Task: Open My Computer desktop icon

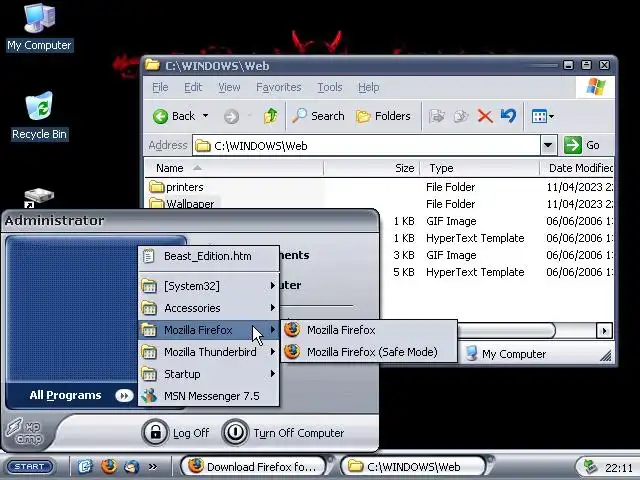Action: [39, 27]
